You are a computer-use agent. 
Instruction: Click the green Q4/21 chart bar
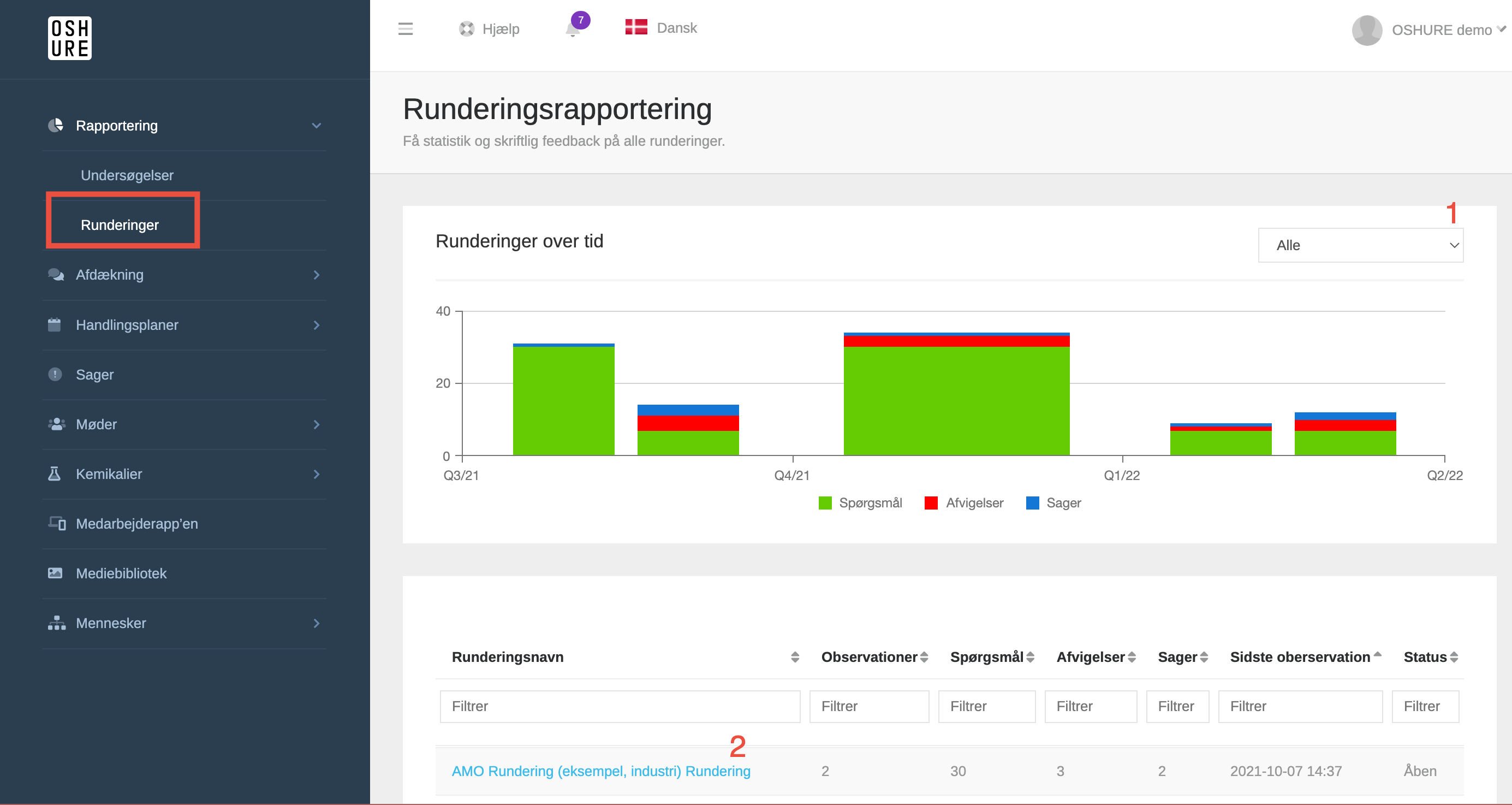pos(956,400)
